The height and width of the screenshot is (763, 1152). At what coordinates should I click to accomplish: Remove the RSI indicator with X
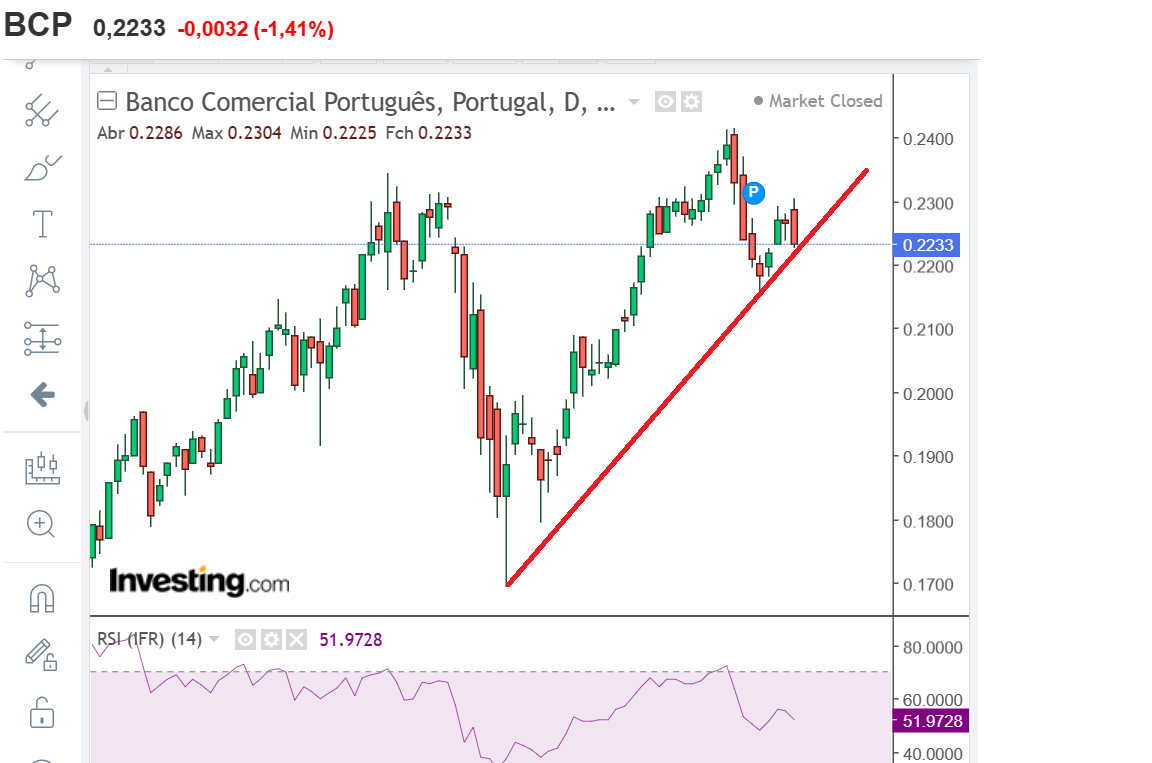pyautogui.click(x=296, y=640)
